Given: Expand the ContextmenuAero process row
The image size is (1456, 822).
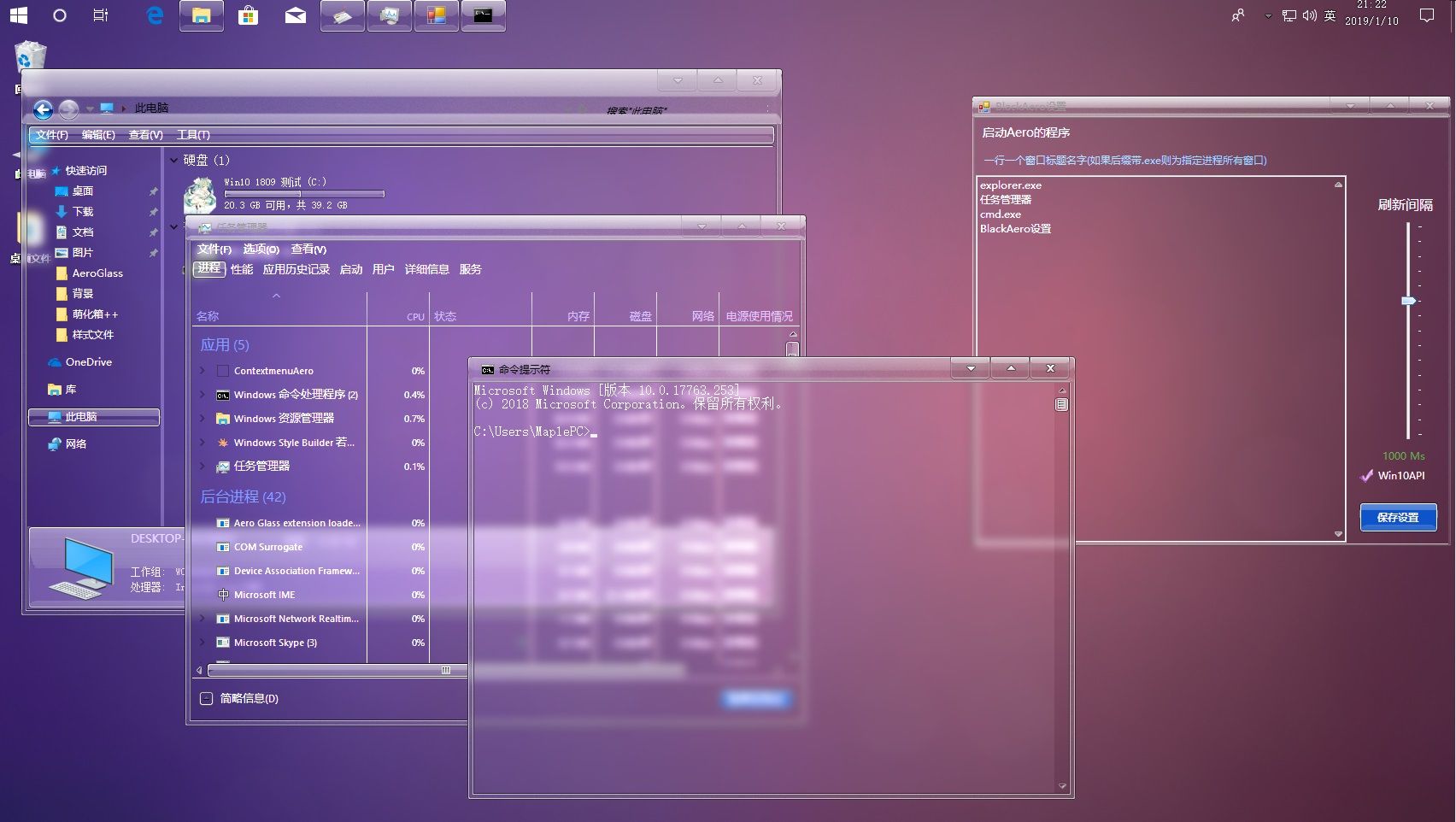Looking at the screenshot, I should coord(203,371).
